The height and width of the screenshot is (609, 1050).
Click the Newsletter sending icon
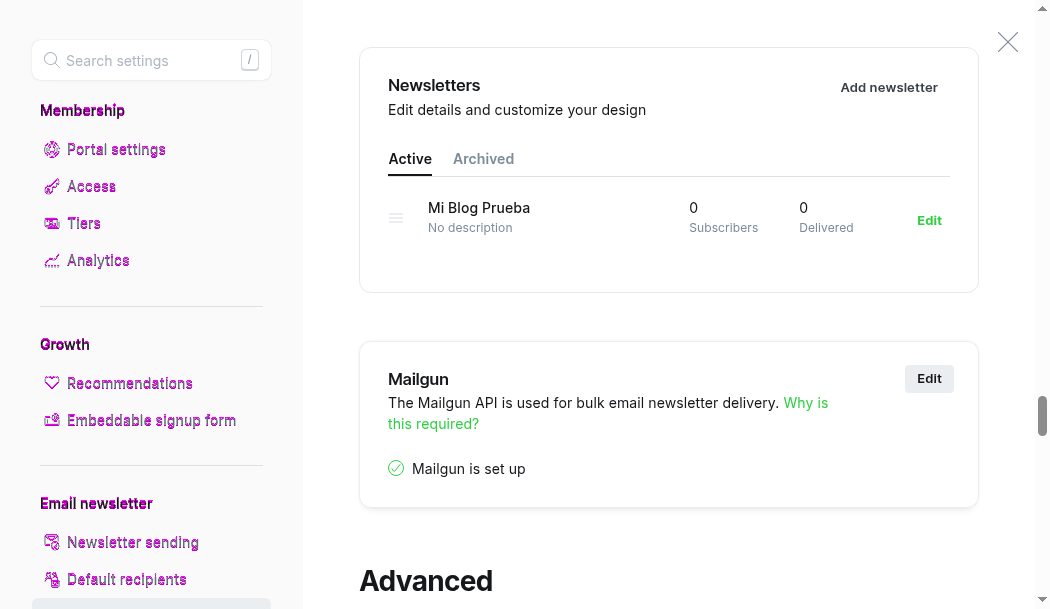pyautogui.click(x=52, y=542)
